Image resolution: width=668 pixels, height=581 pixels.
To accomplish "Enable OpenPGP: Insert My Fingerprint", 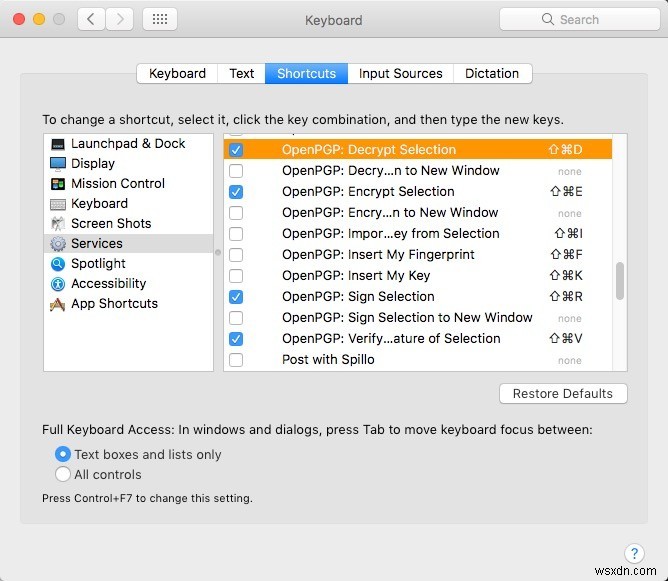I will (236, 255).
